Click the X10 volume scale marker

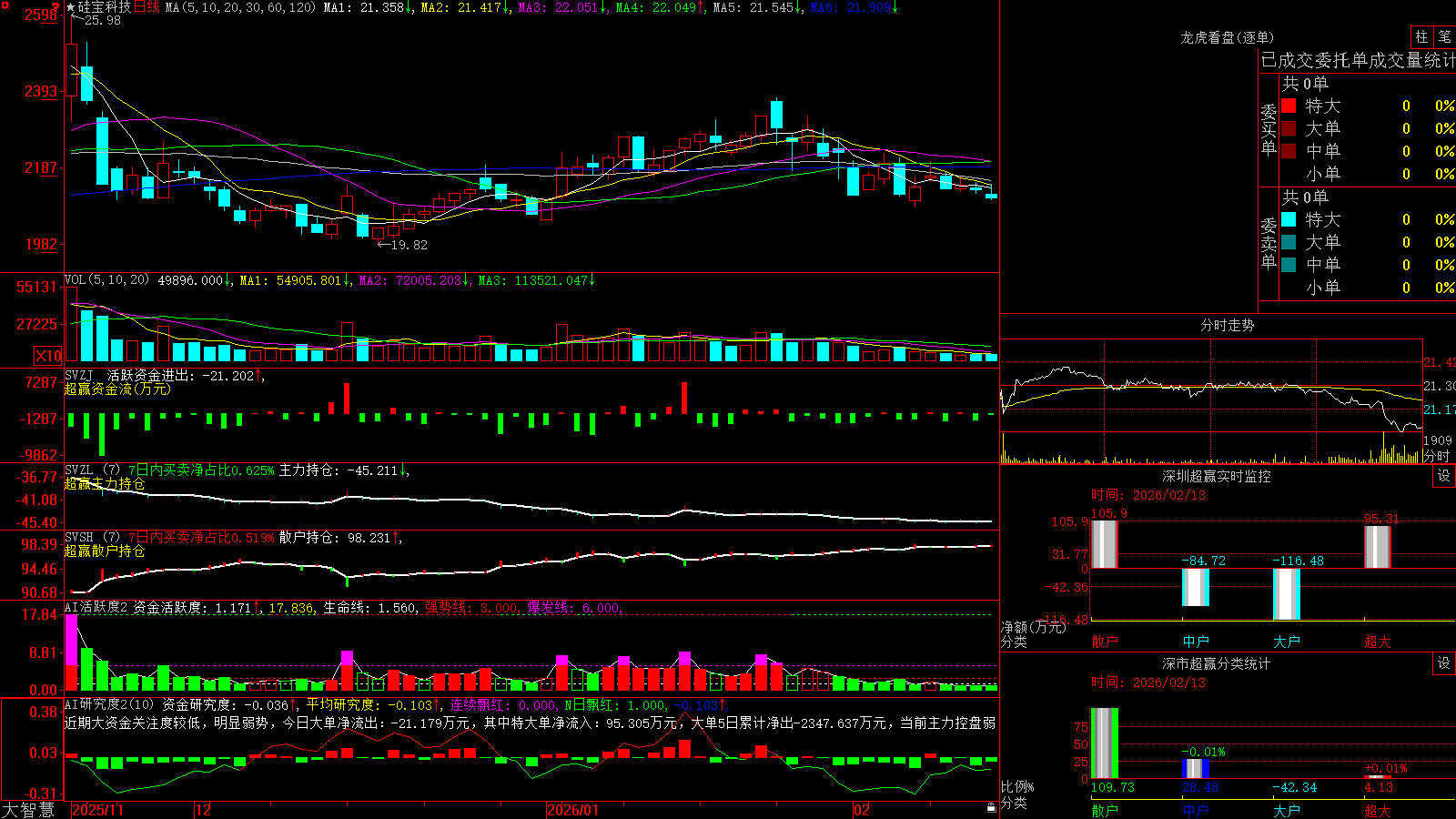pyautogui.click(x=49, y=356)
